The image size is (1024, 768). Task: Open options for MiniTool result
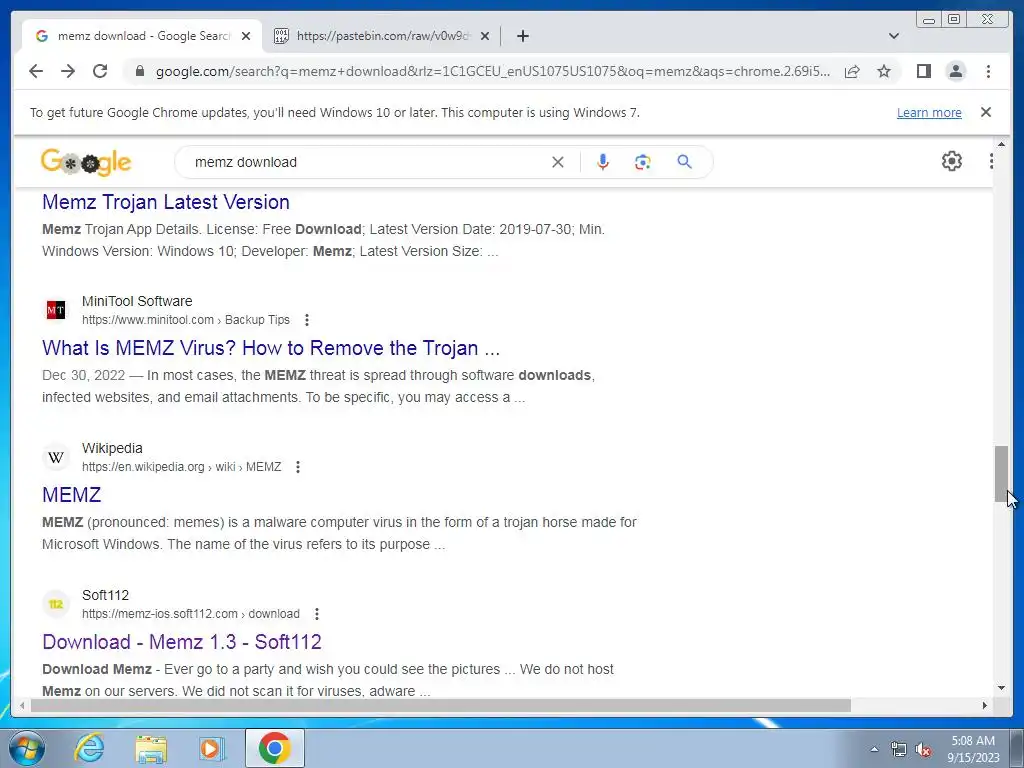pos(306,320)
